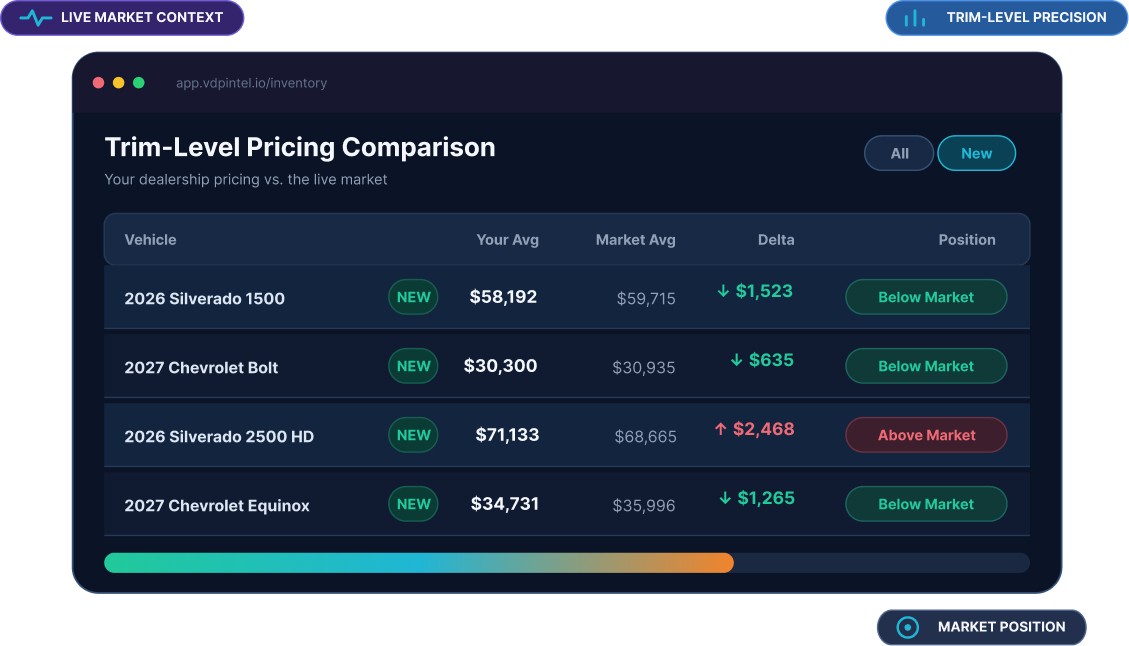The height and width of the screenshot is (646, 1129).
Task: Click the down arrow beside $1,523 delta
Action: [723, 291]
